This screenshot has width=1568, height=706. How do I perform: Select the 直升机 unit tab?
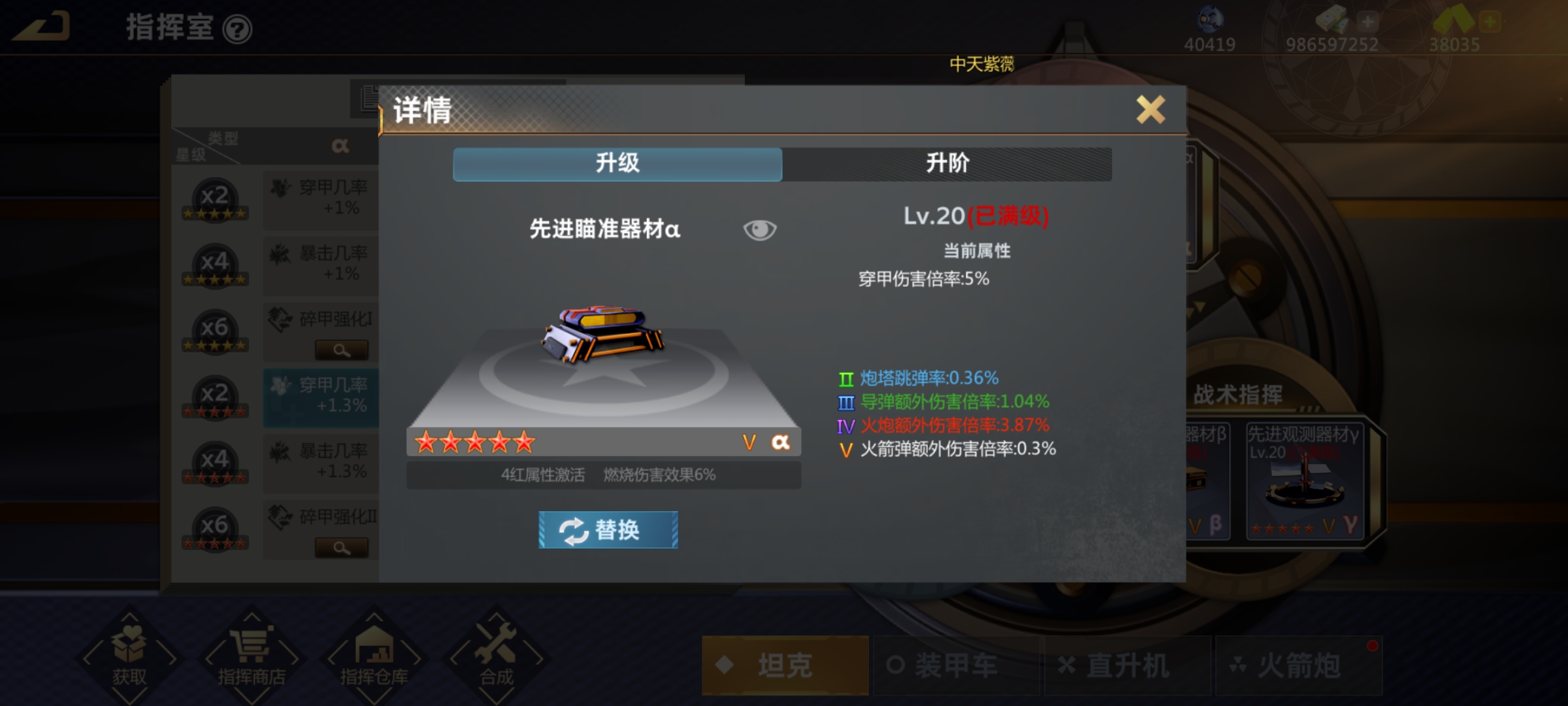pyautogui.click(x=1128, y=665)
